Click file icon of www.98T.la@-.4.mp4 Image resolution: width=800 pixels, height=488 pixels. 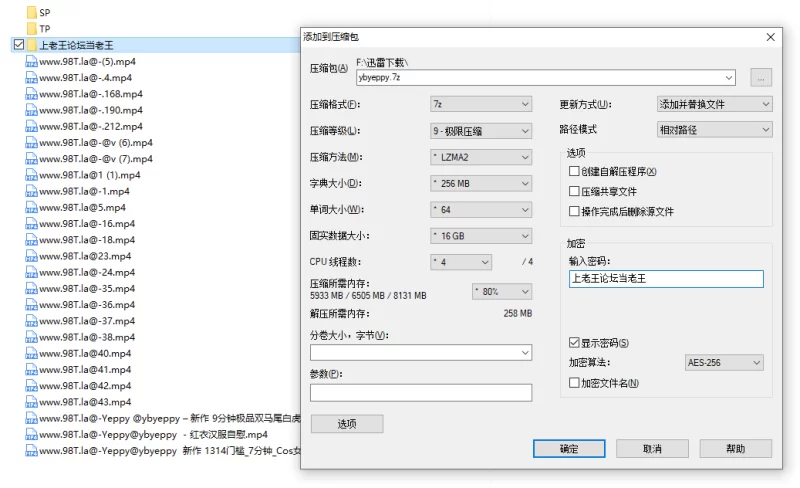pyautogui.click(x=32, y=78)
